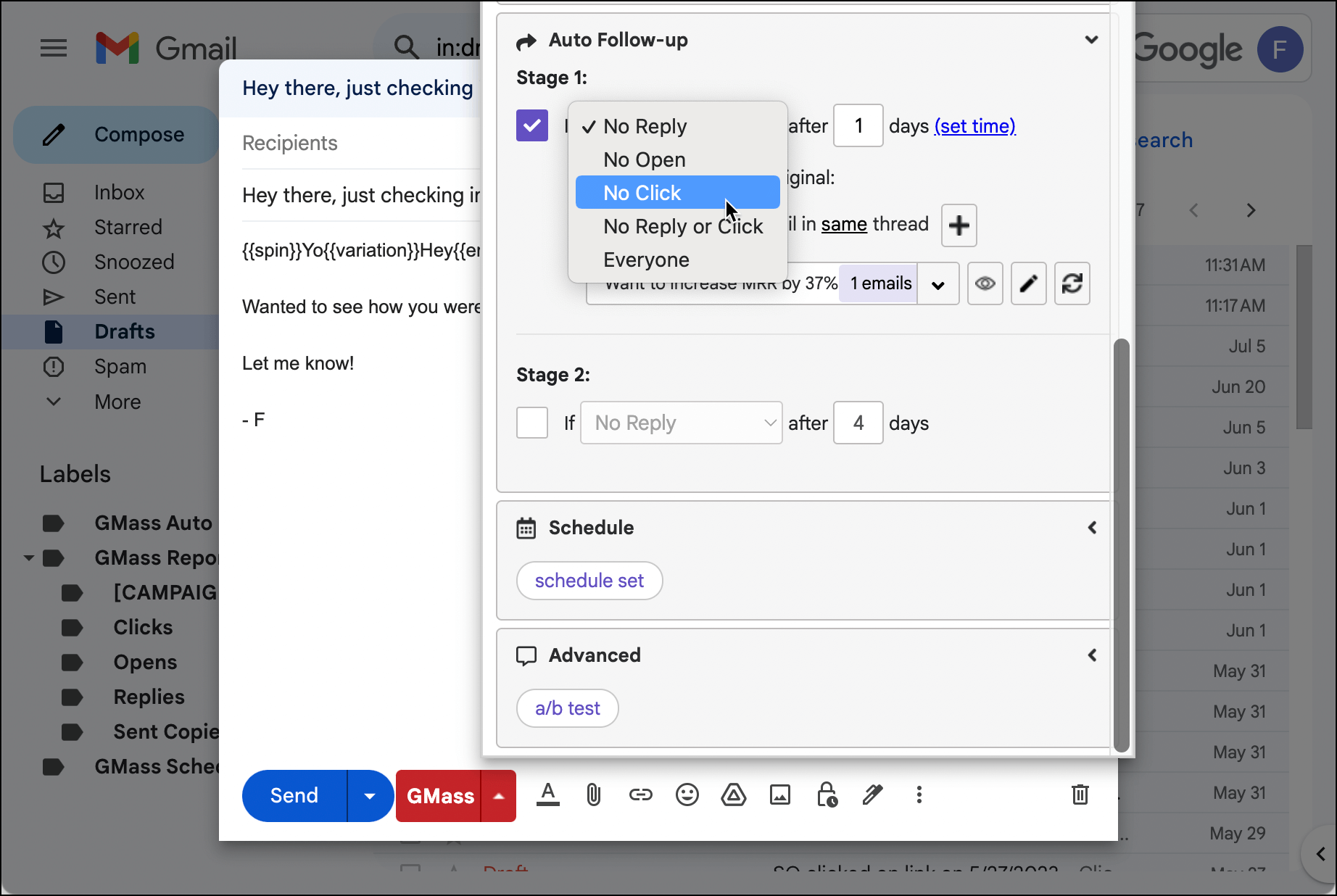Screen dimensions: 1337x896
Task: Go to the next page of drafts
Action: pyautogui.click(x=1251, y=210)
